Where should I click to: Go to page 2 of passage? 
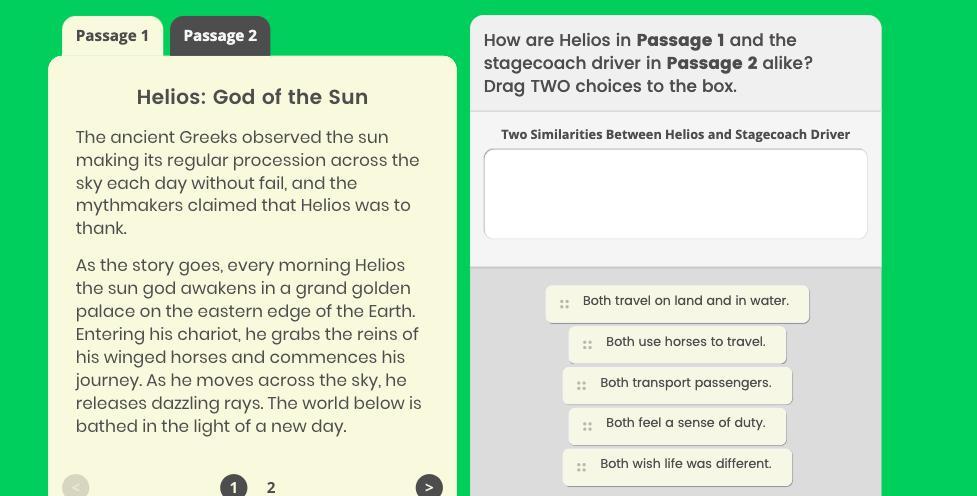pyautogui.click(x=271, y=487)
